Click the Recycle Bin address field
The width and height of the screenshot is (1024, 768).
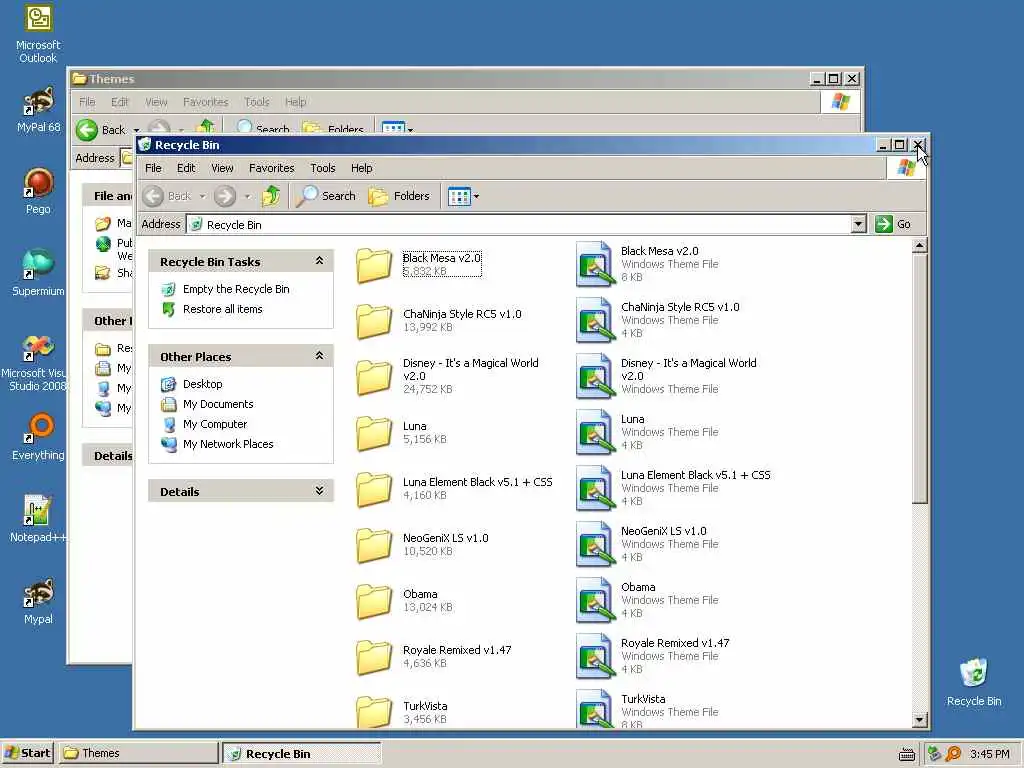coord(519,225)
